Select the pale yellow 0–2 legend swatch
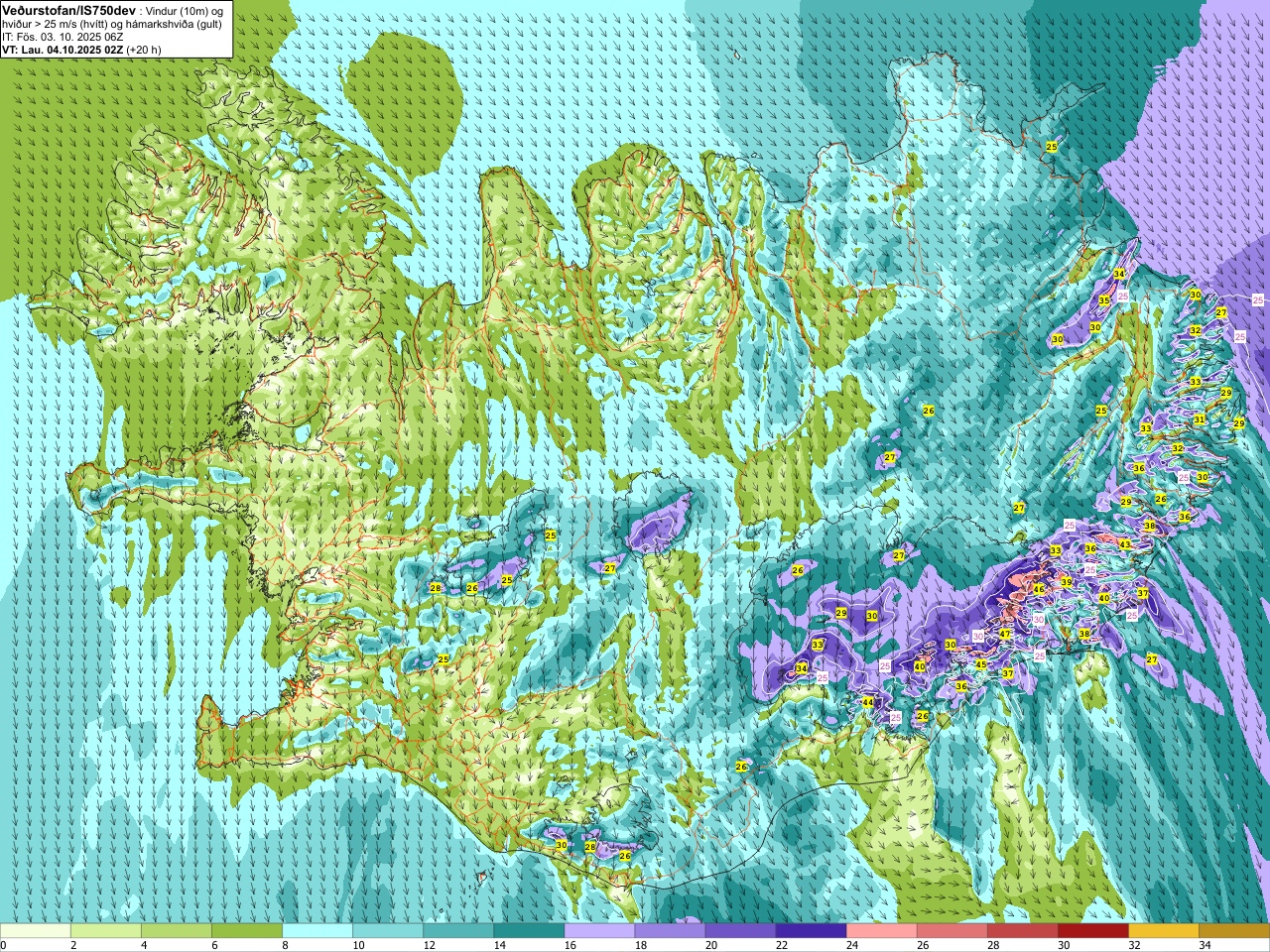This screenshot has width=1270, height=952. pos(35,931)
